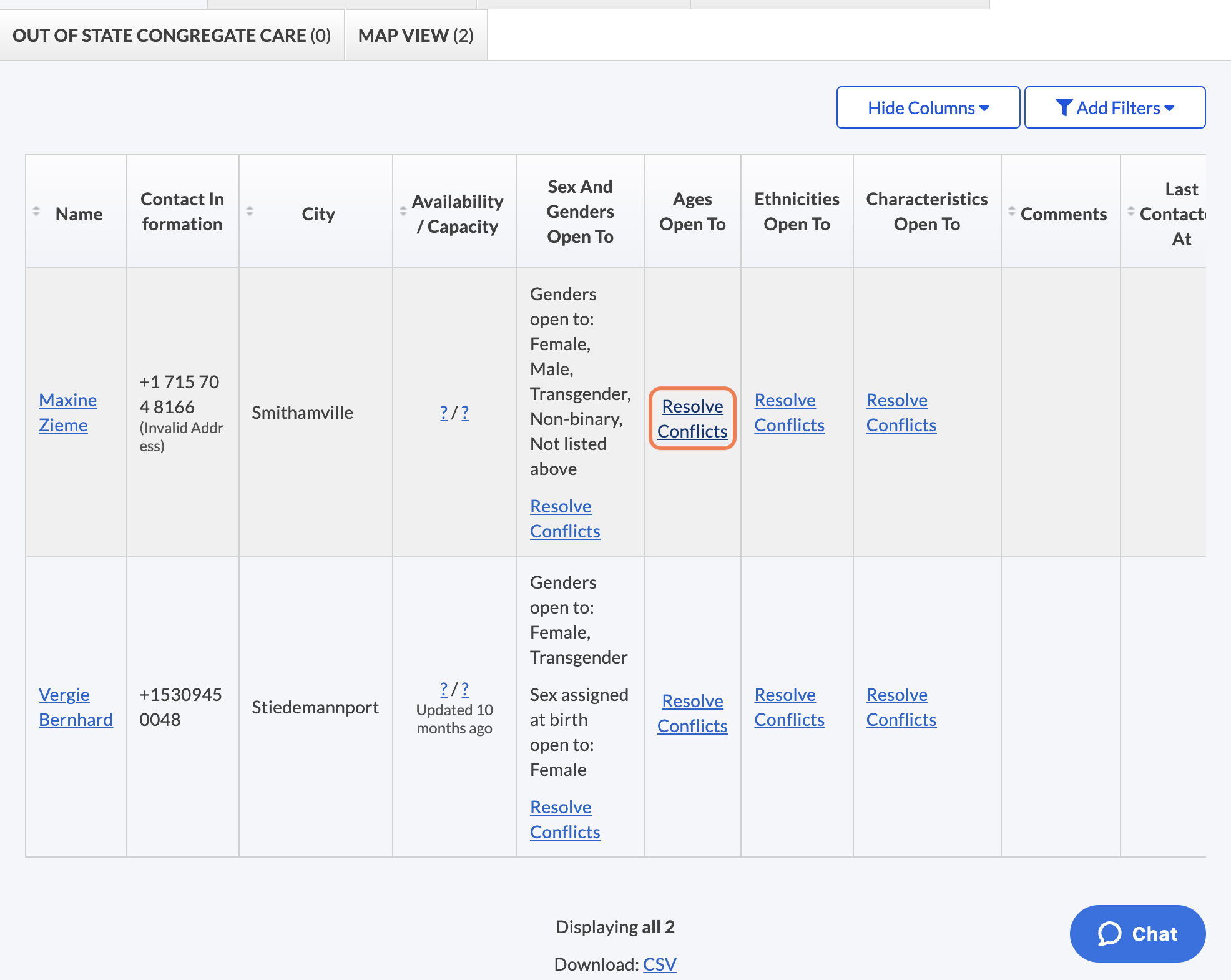Click the sort arrows beside Name column
The height and width of the screenshot is (980, 1231).
tap(36, 212)
